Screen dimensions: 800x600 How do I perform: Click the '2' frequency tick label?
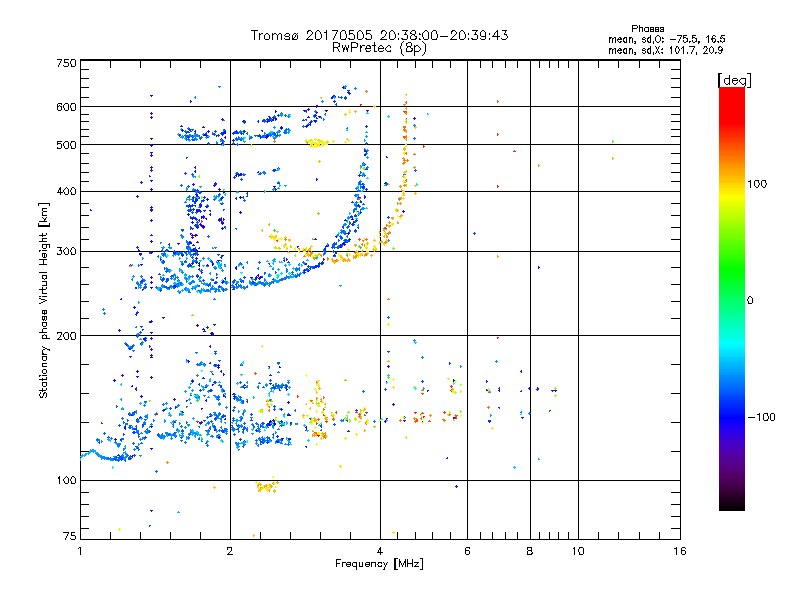coord(230,551)
